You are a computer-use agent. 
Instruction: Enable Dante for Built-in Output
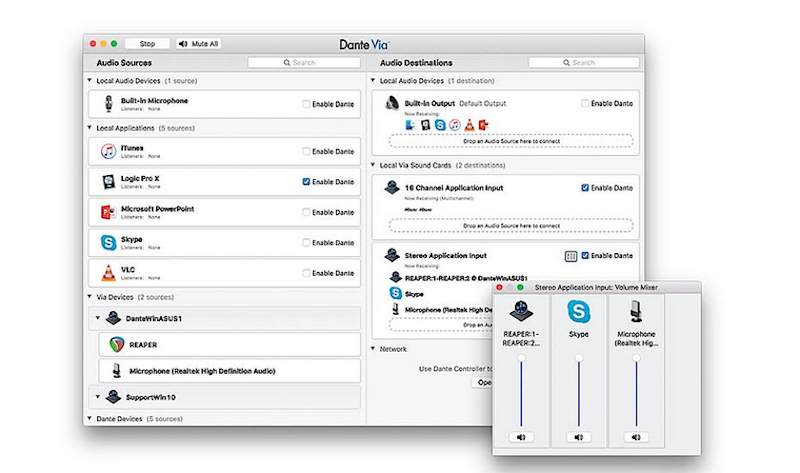pos(585,103)
